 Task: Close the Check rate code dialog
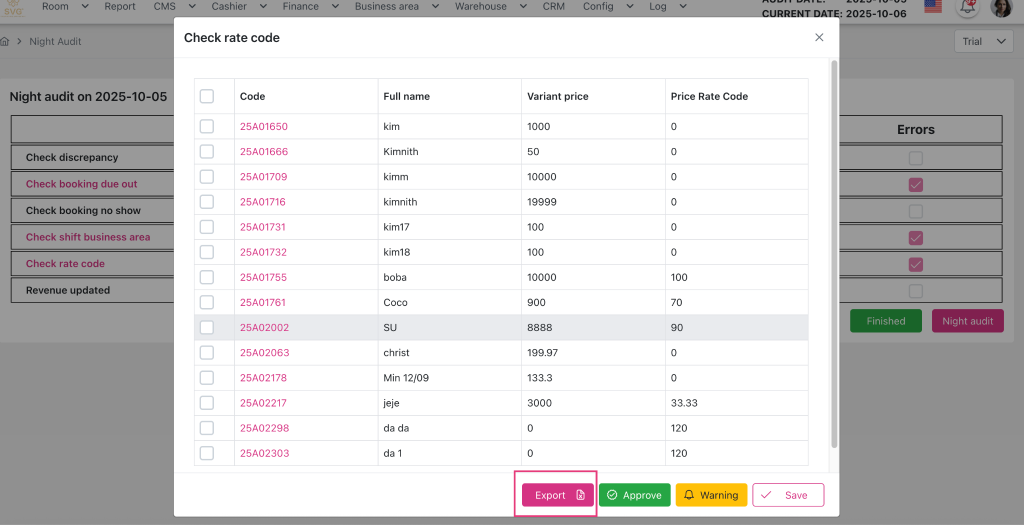819,38
